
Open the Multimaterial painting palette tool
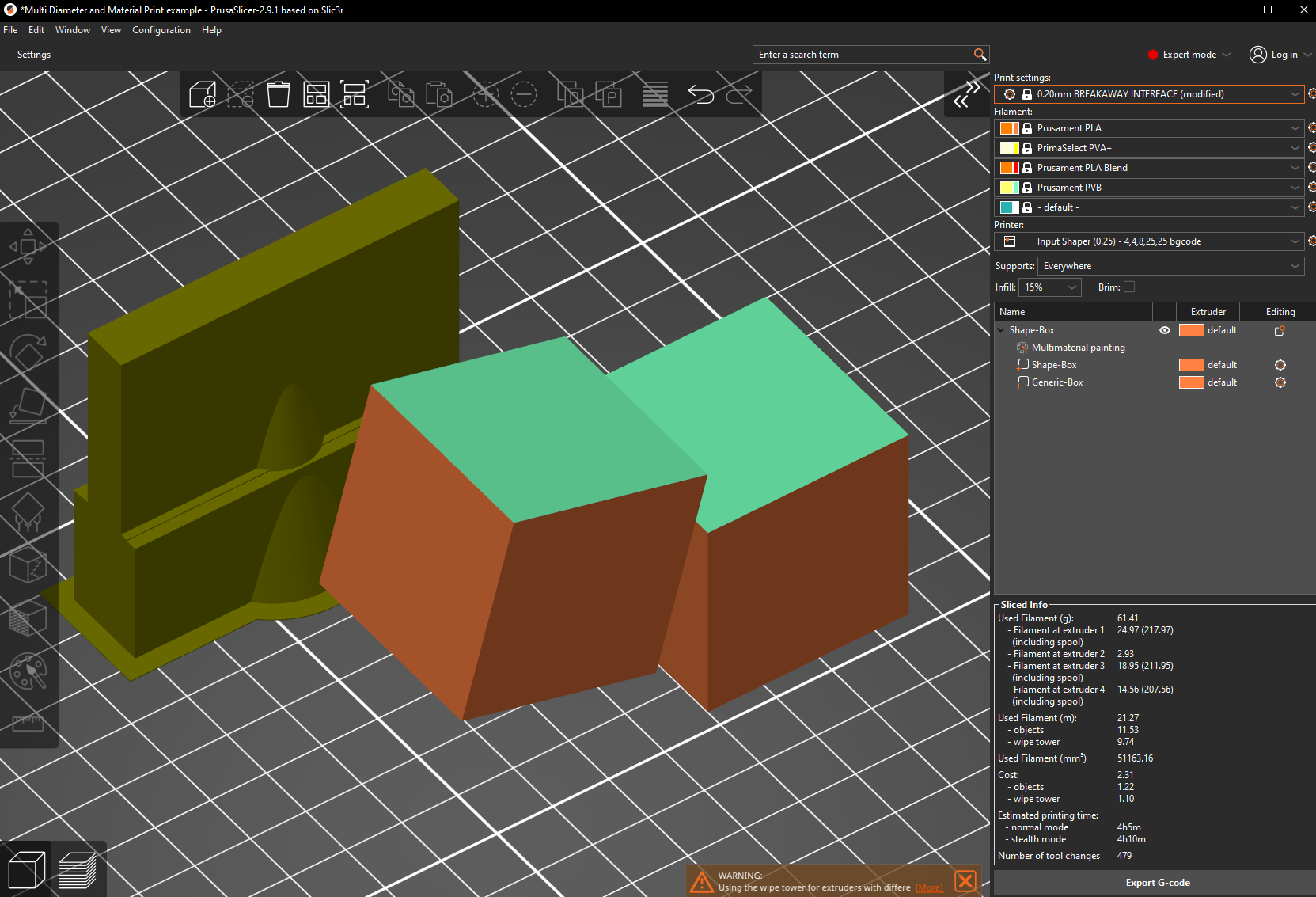[28, 671]
